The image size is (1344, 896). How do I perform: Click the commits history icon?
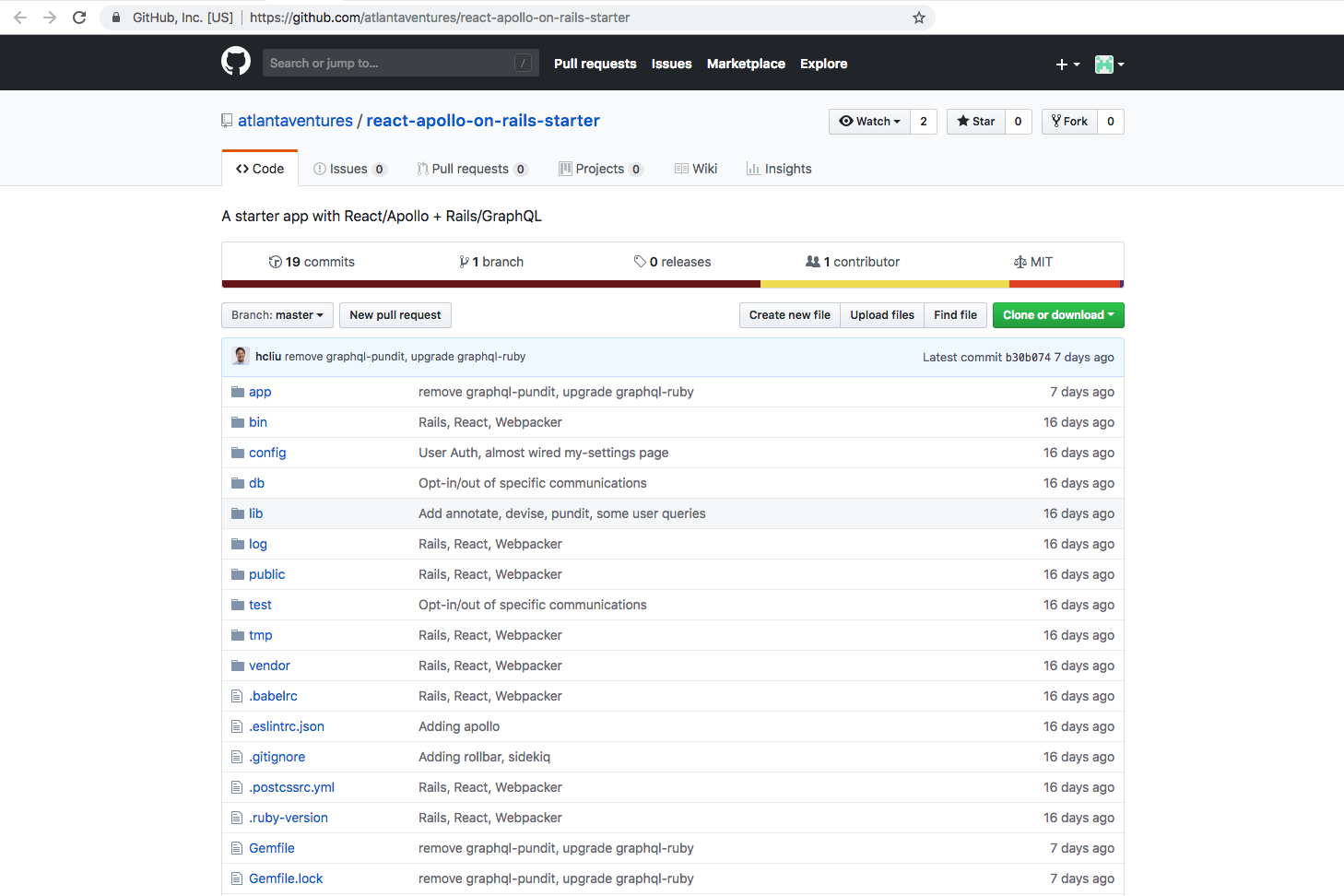(275, 262)
